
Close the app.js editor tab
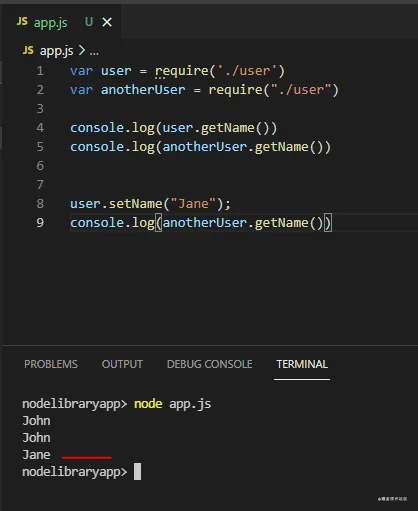[x=107, y=22]
